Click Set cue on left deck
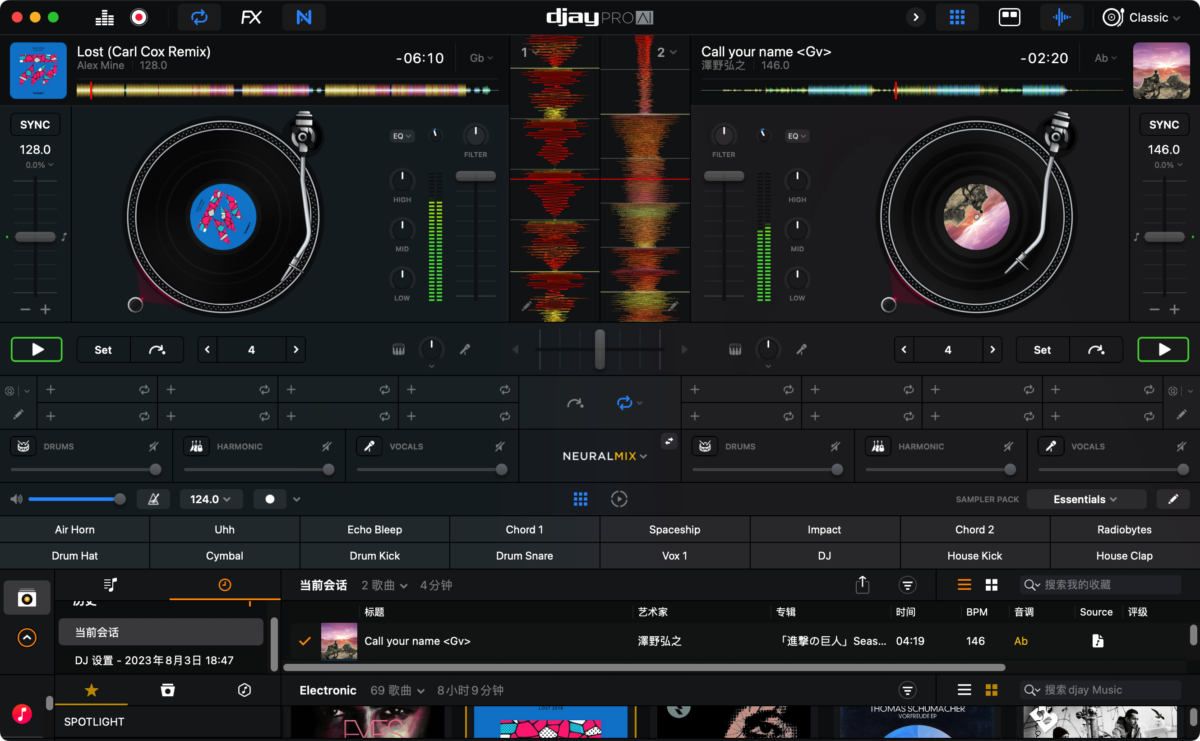This screenshot has width=1200, height=741. click(x=103, y=350)
